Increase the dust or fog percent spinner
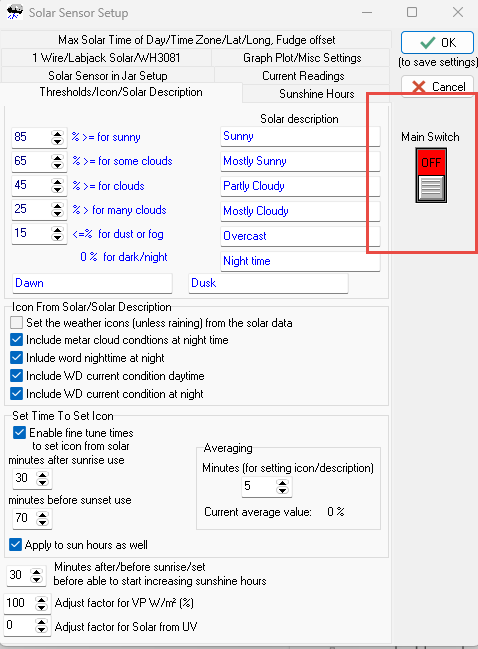This screenshot has width=478, height=649. coord(58,230)
